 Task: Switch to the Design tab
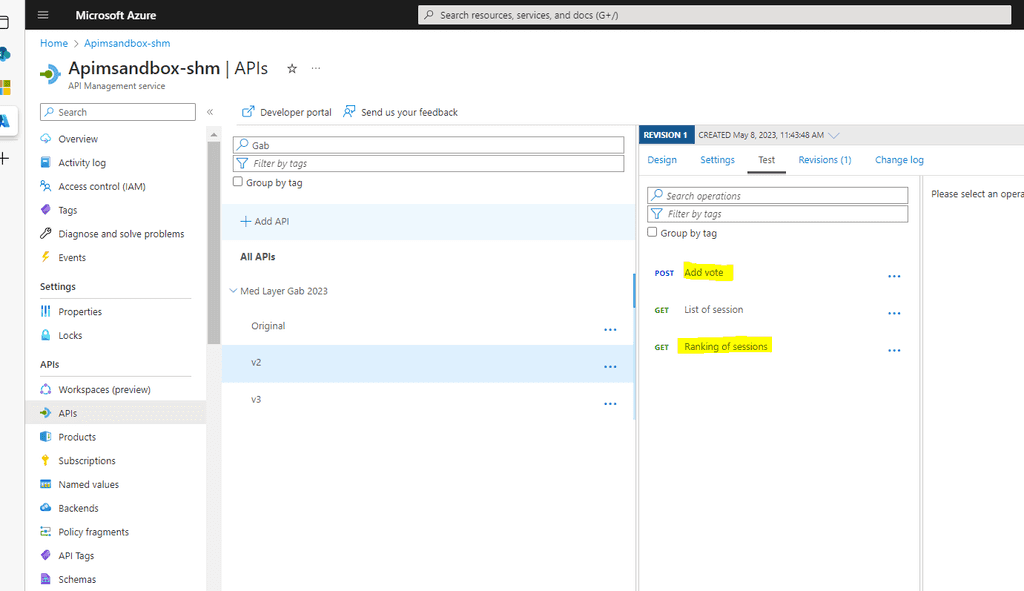pos(662,160)
